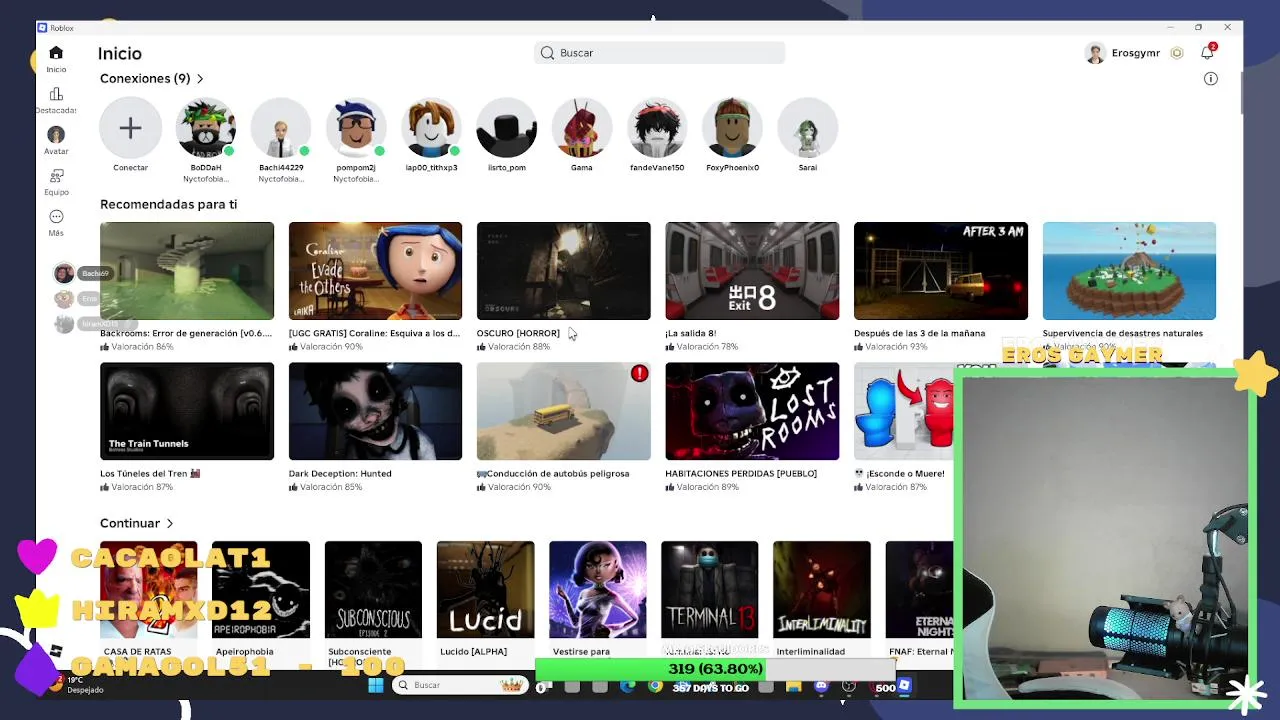Screen dimensions: 1280x720
Task: Open Google Chrome in taskbar
Action: click(655, 686)
